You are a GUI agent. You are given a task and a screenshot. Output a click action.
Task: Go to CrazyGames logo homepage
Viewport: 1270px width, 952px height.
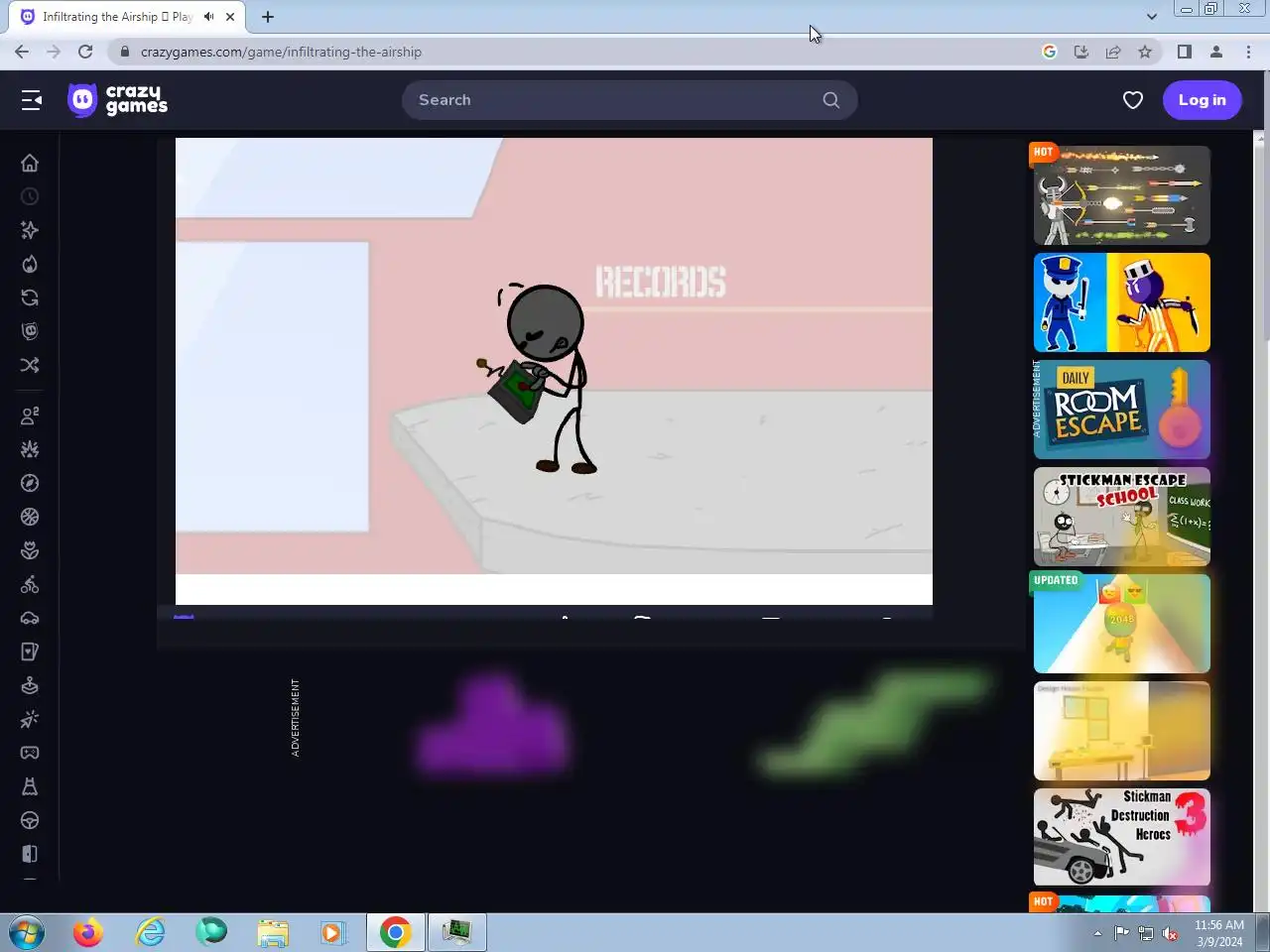(117, 100)
